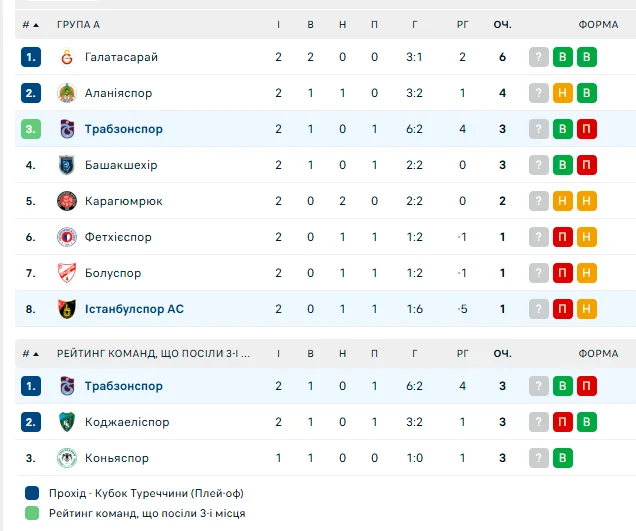The image size is (636, 531).
Task: Click the ФОРМА header in Group A
Action: [598, 24]
